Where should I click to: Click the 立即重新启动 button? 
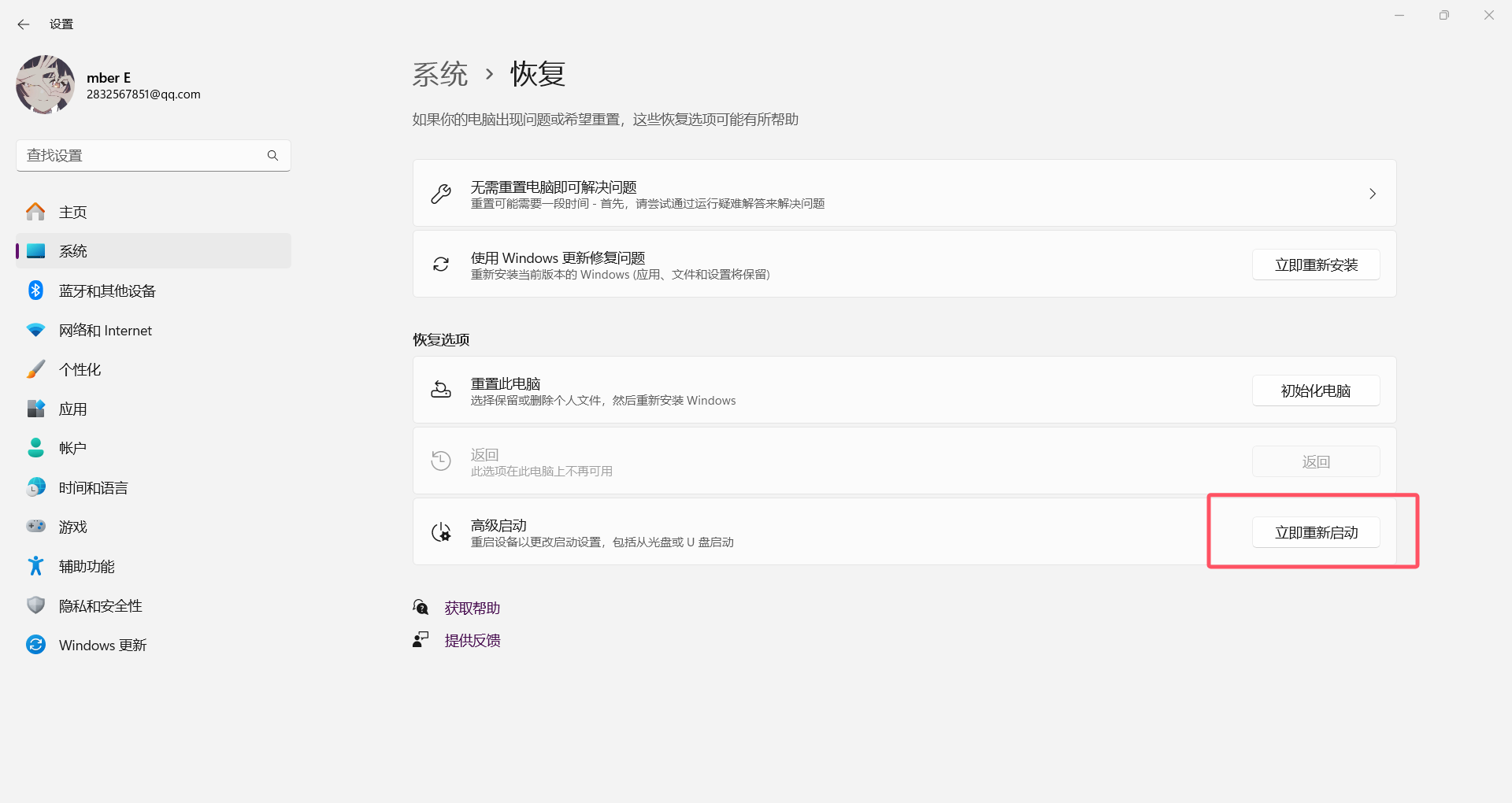pyautogui.click(x=1315, y=533)
